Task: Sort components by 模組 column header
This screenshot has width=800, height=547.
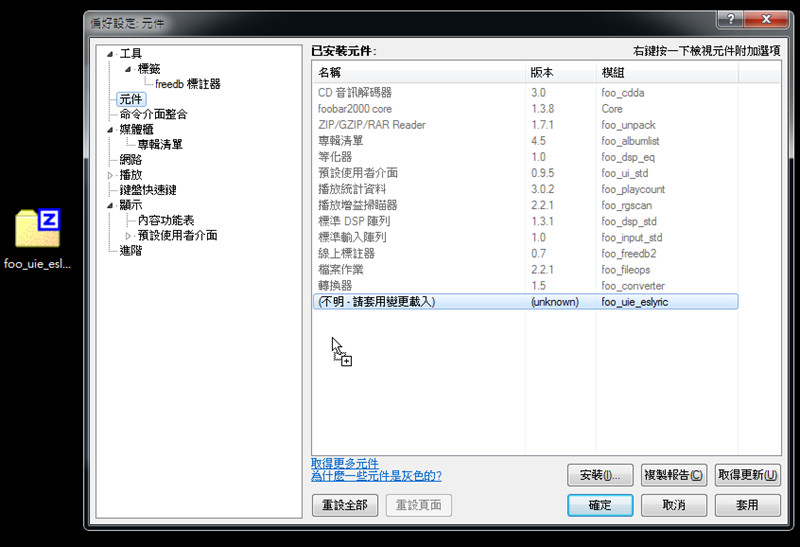Action: [667, 73]
